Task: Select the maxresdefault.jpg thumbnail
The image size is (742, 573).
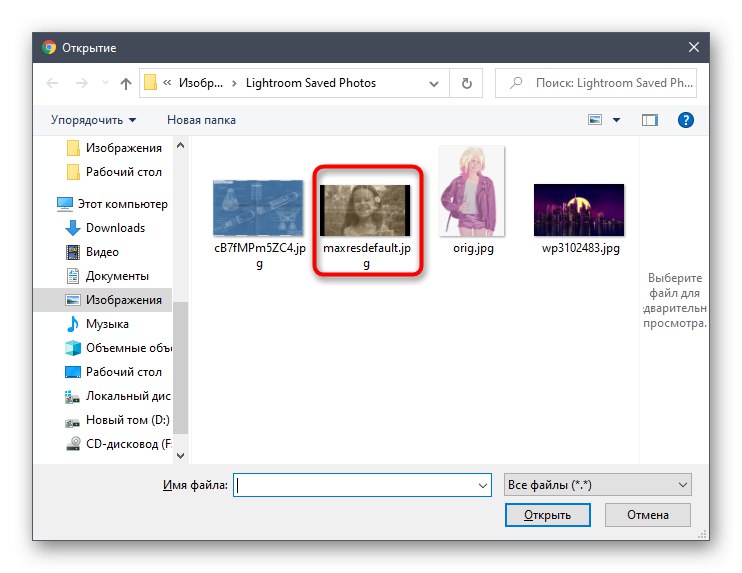Action: (365, 210)
